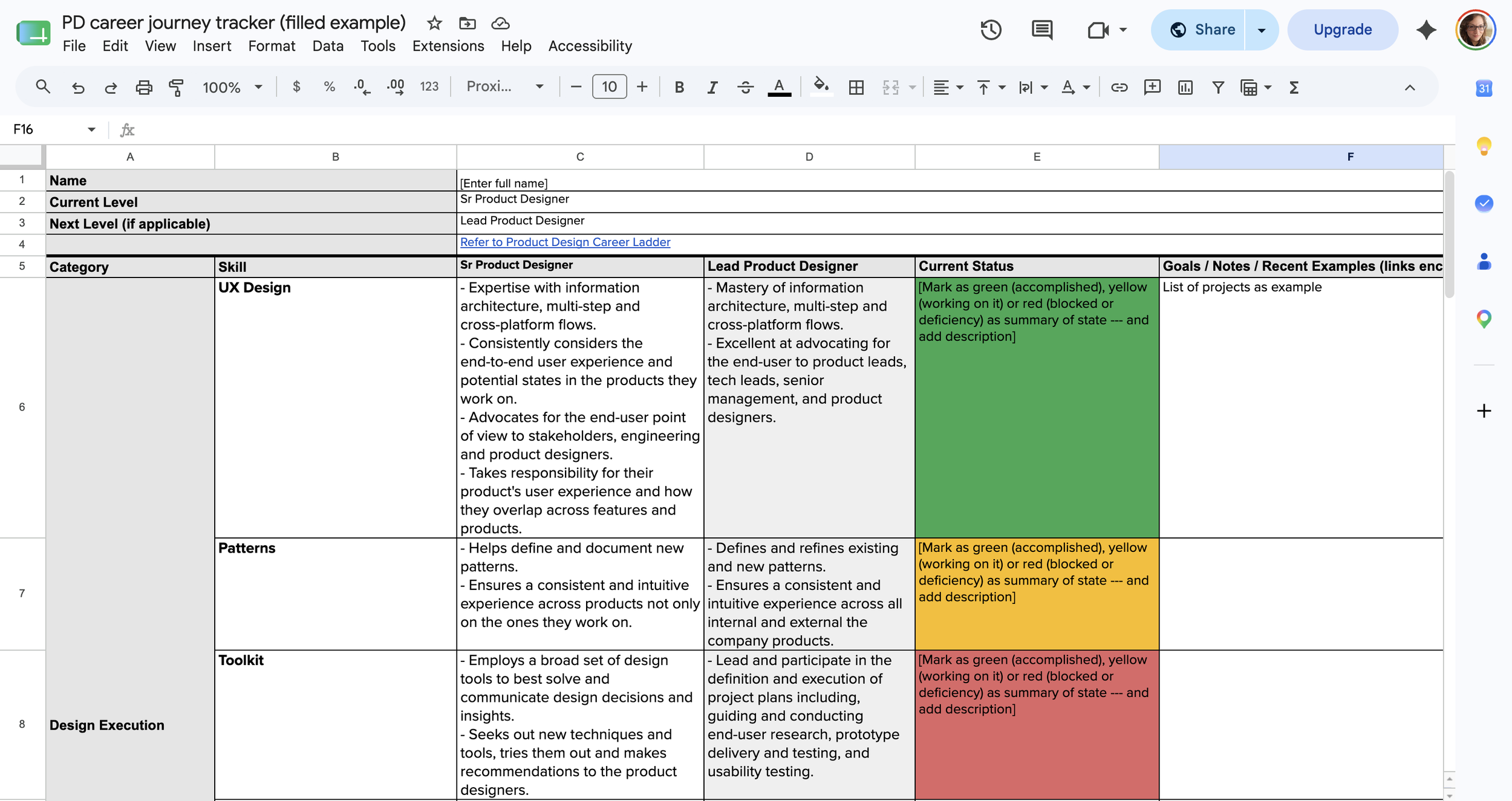Undo the last action

[x=78, y=87]
